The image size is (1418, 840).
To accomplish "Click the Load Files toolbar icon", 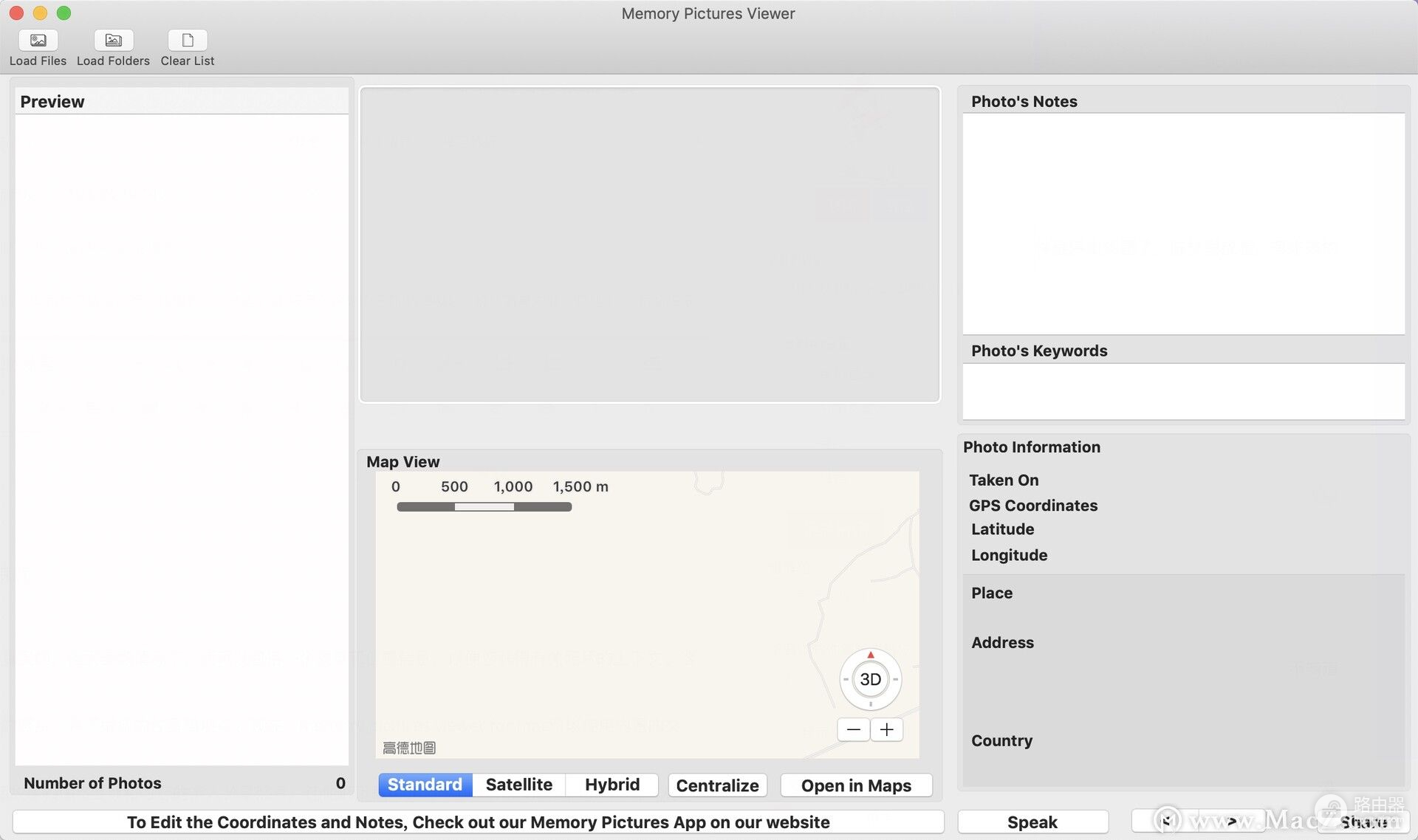I will (x=38, y=40).
